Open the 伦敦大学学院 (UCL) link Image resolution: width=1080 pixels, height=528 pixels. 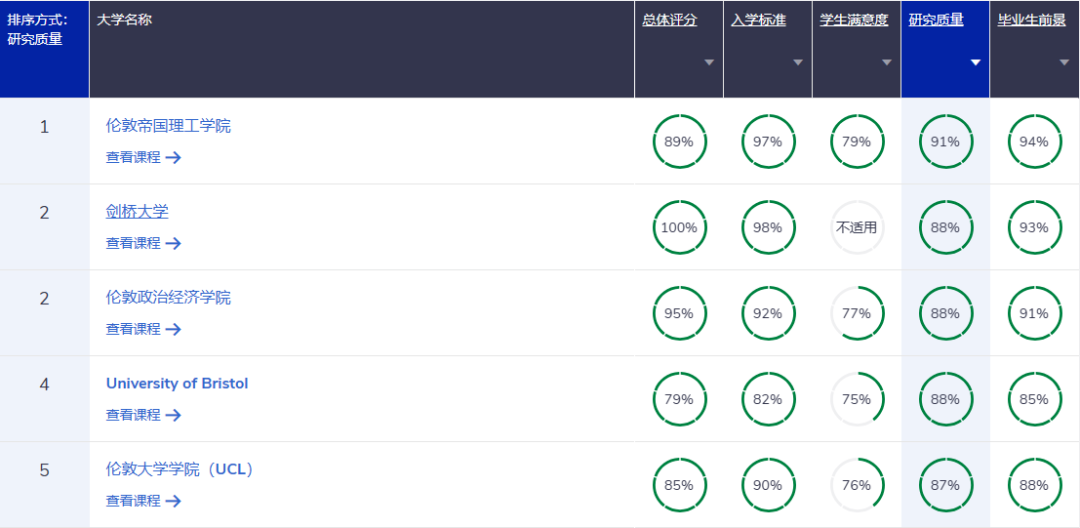180,470
